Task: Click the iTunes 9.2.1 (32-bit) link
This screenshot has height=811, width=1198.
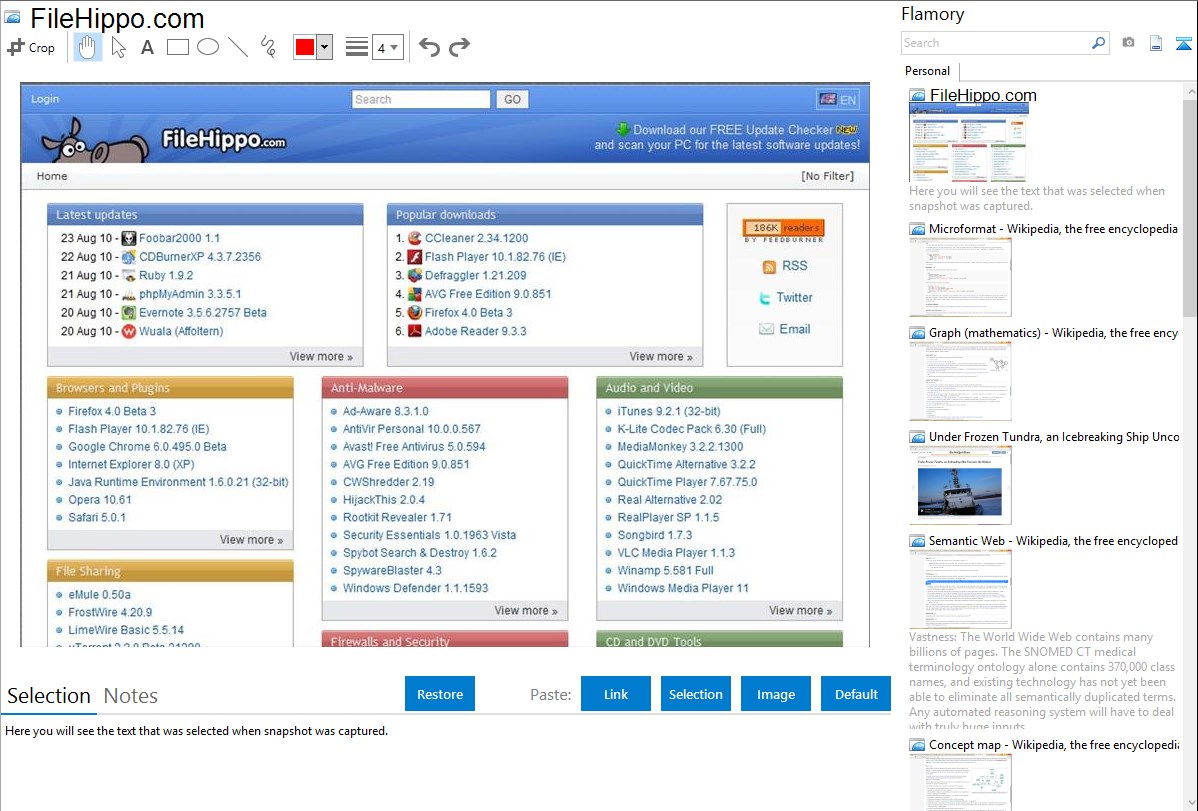Action: tap(669, 411)
